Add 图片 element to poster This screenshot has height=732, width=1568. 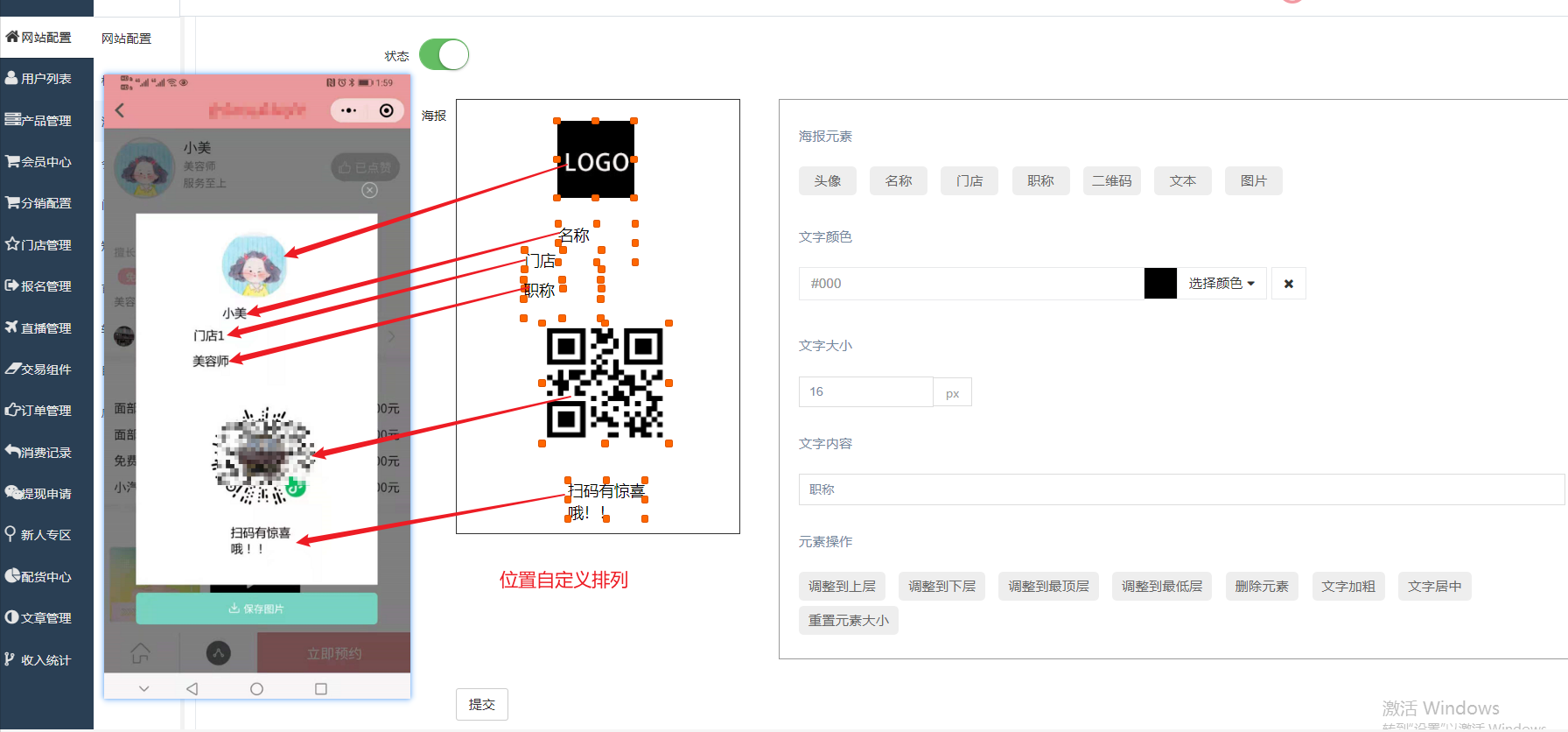click(1254, 180)
